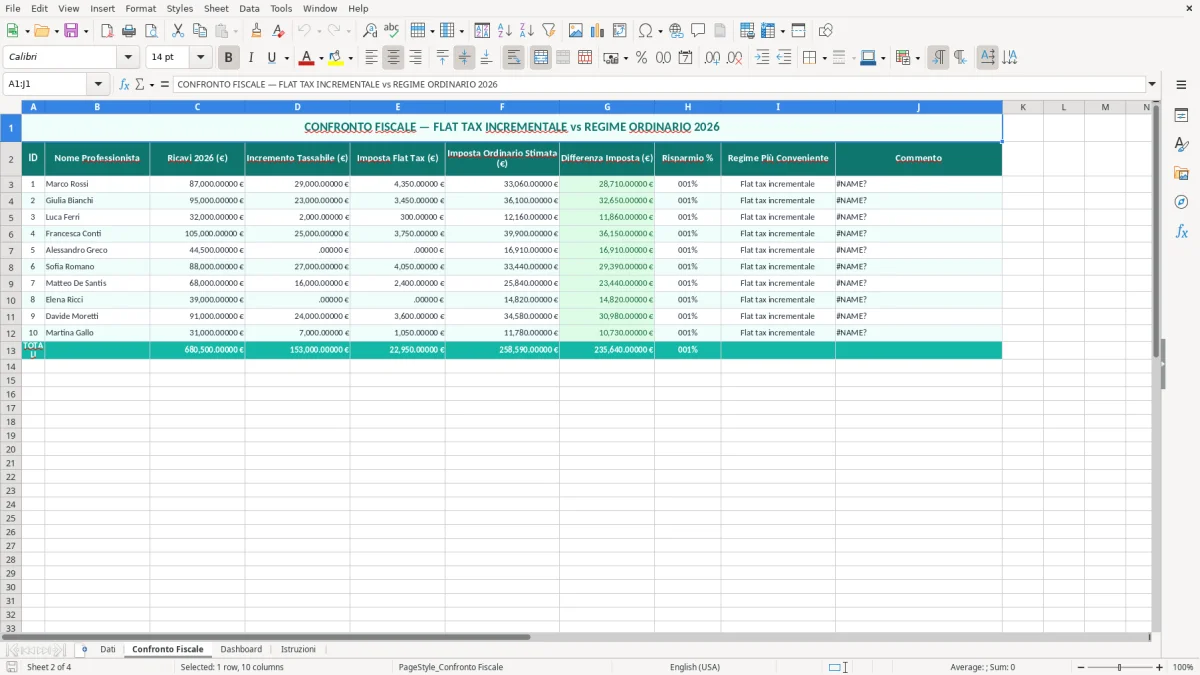Image resolution: width=1200 pixels, height=675 pixels.
Task: Open the Borders dropdown arrow
Action: click(x=824, y=58)
